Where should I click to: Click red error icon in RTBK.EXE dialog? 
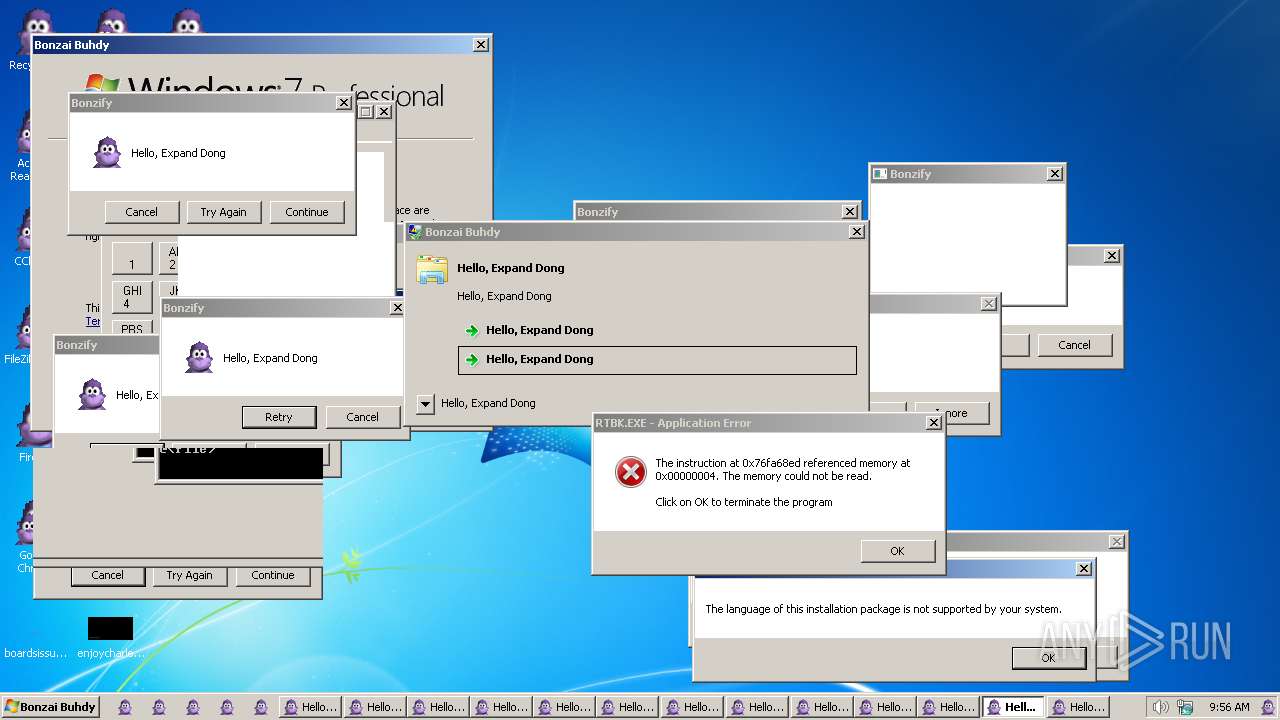tap(631, 472)
